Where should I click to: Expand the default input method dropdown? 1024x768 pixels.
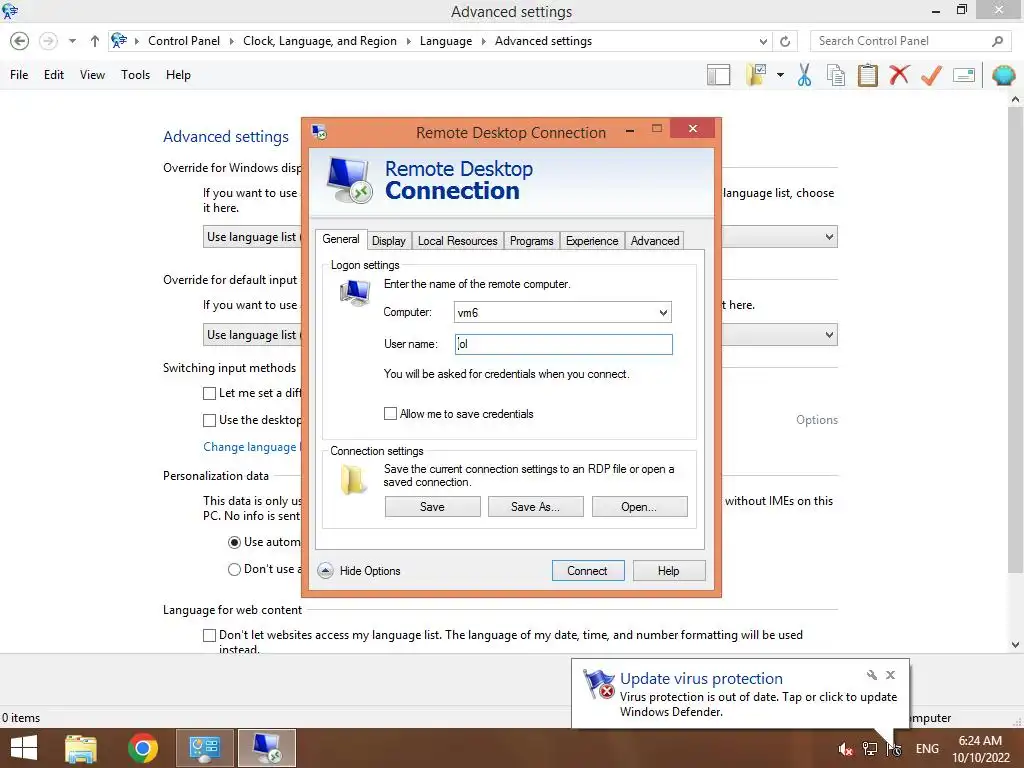(x=829, y=334)
